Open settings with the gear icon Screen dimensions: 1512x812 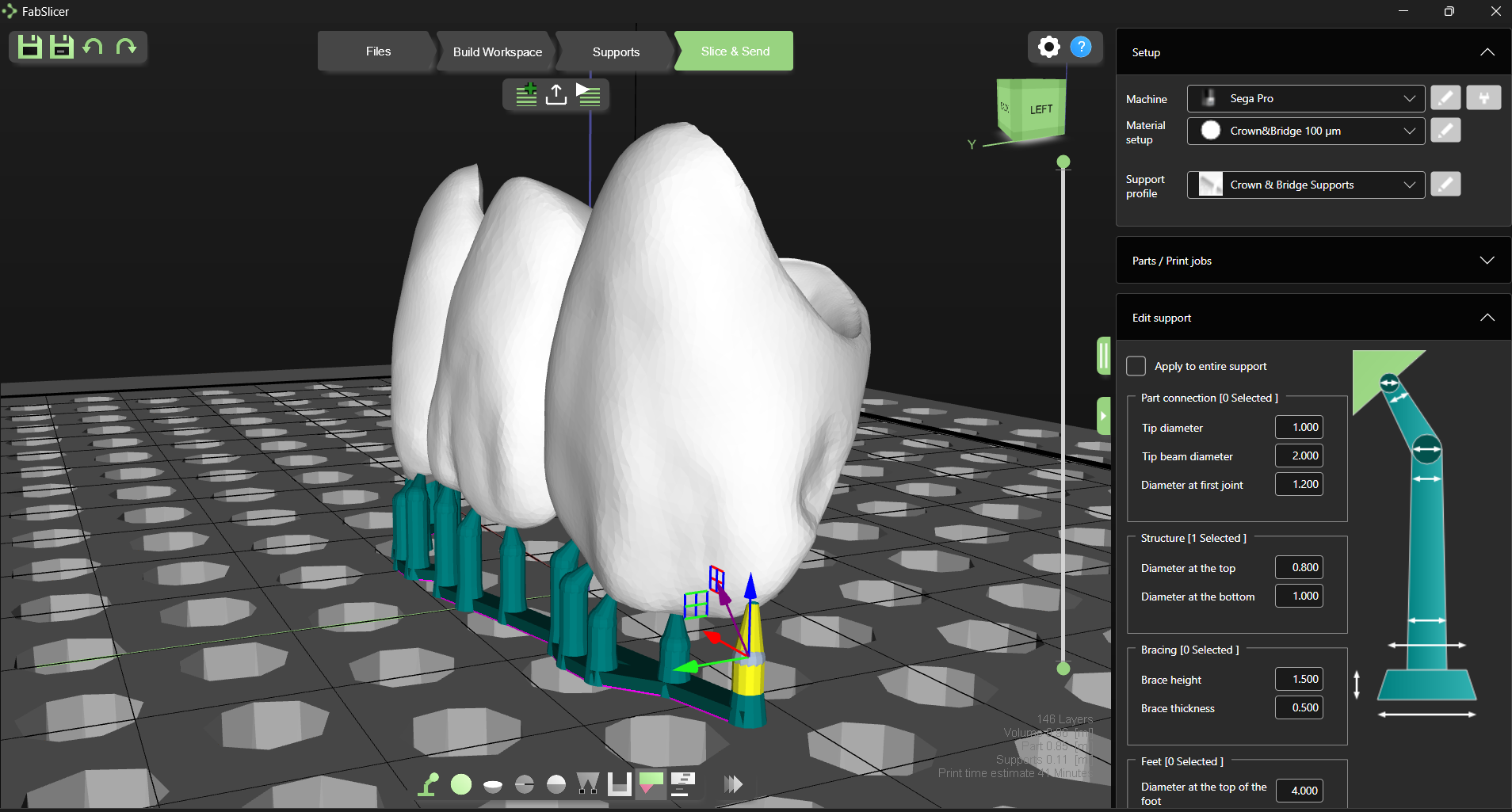click(1048, 47)
